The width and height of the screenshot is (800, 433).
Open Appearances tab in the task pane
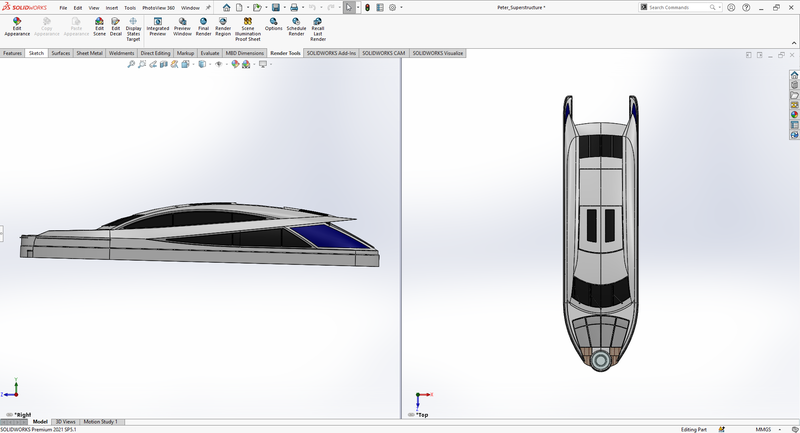click(x=794, y=115)
